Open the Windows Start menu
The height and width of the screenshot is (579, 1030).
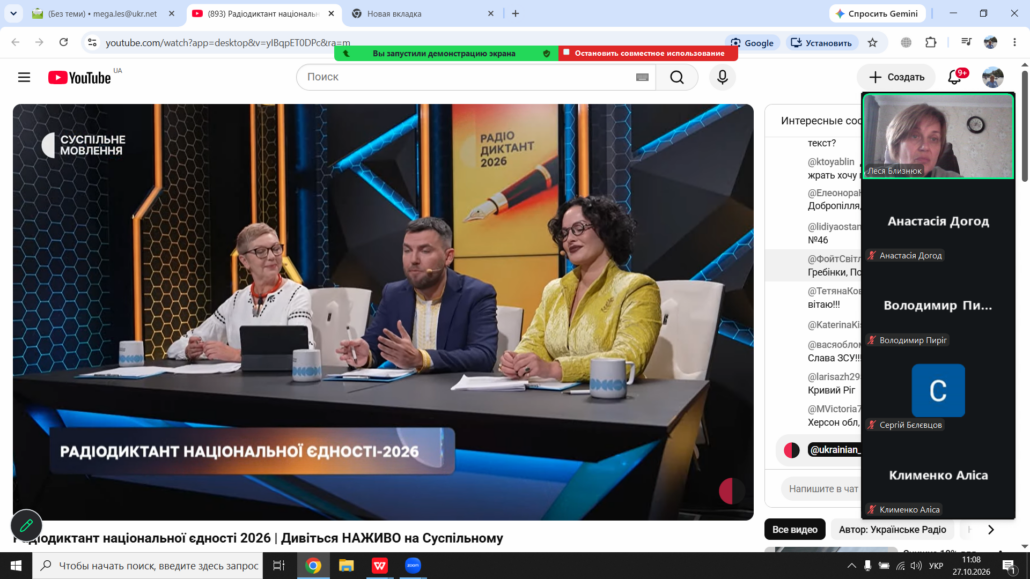coord(16,566)
